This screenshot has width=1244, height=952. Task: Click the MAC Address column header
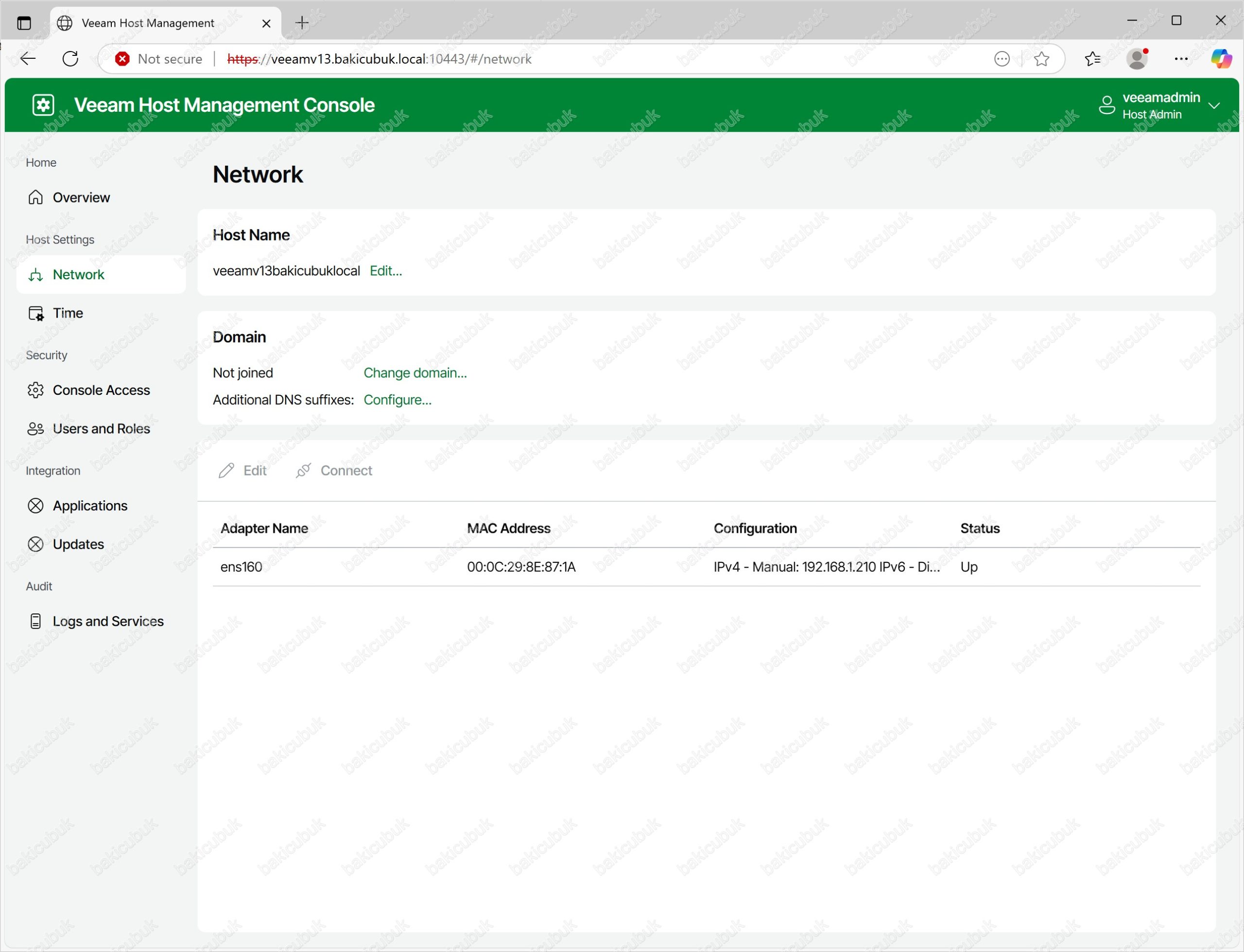tap(509, 528)
